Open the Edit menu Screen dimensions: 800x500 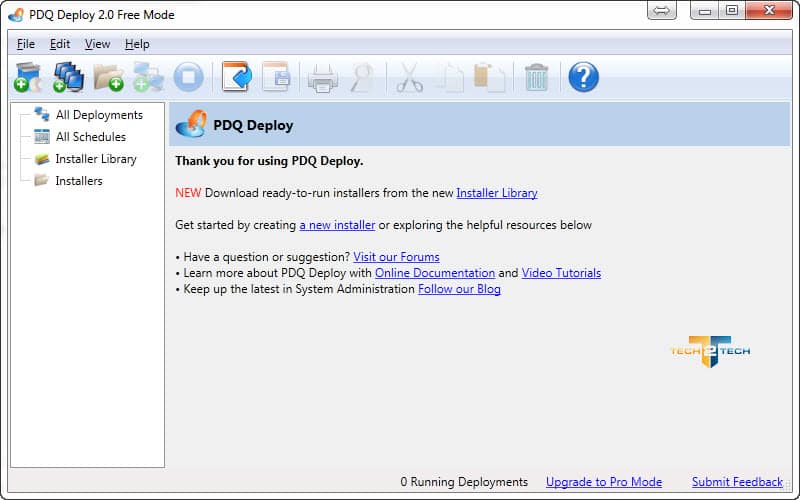coord(60,44)
